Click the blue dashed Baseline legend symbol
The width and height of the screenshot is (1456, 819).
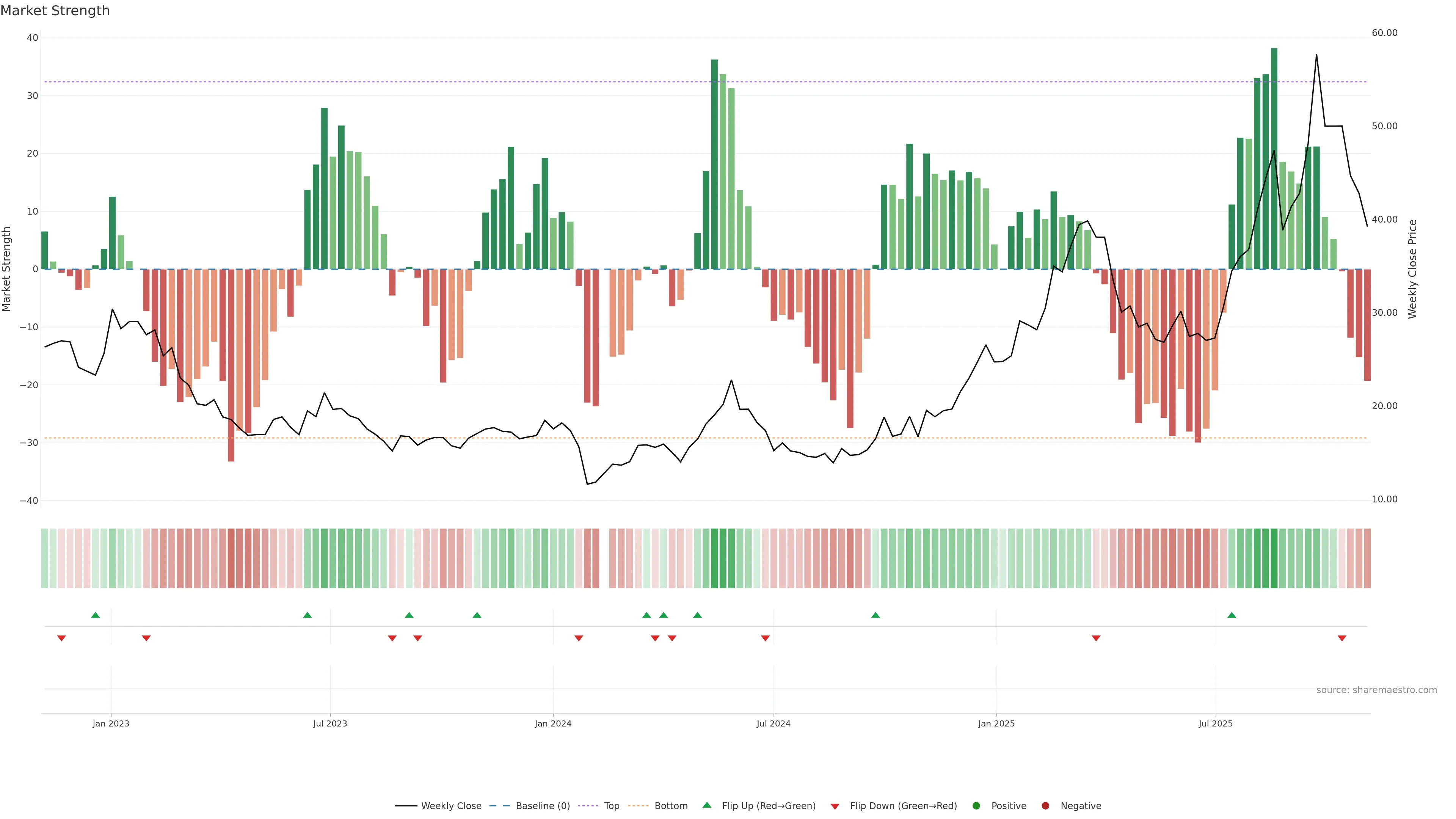[499, 805]
